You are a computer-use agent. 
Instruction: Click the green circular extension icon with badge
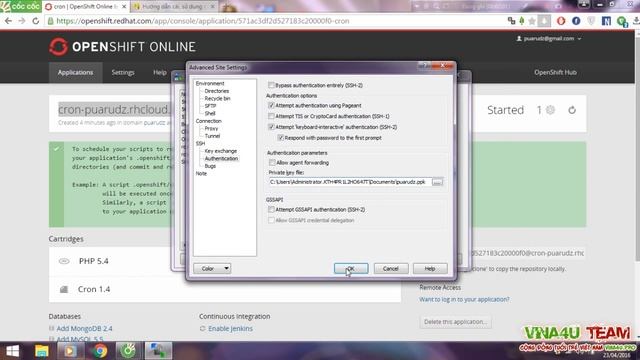622,21
